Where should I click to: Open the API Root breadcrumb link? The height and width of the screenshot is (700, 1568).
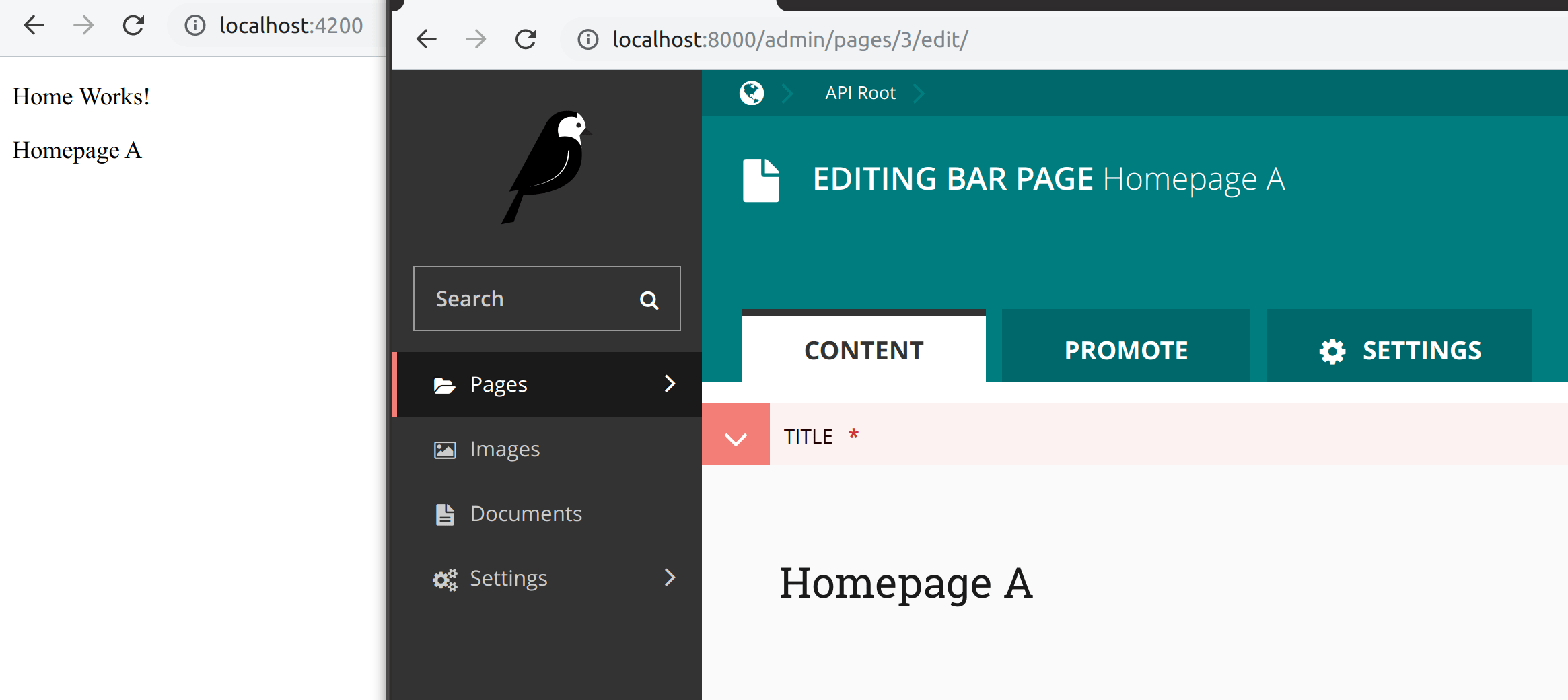pos(859,92)
